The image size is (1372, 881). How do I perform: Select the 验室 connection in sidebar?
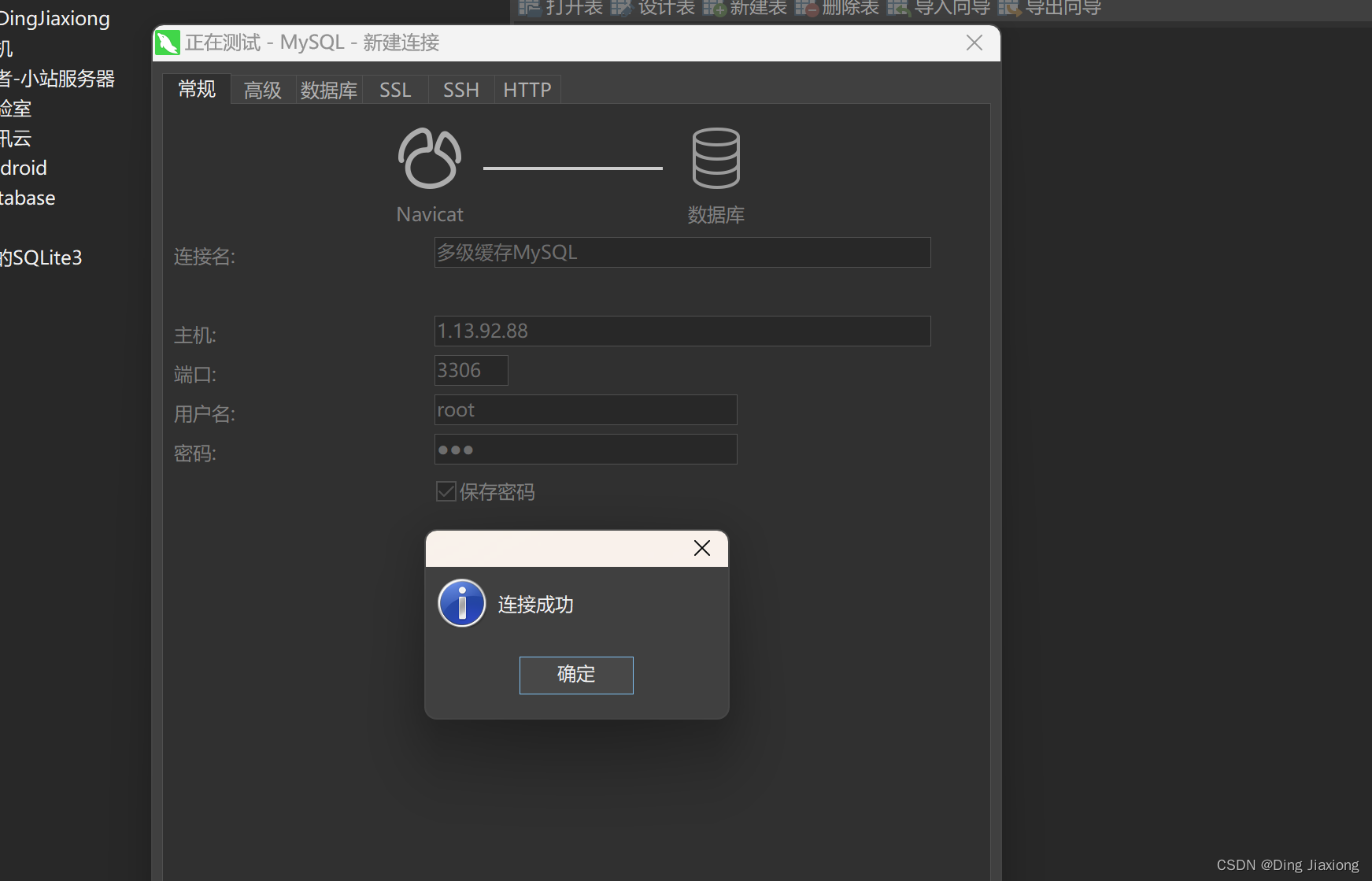pos(16,109)
